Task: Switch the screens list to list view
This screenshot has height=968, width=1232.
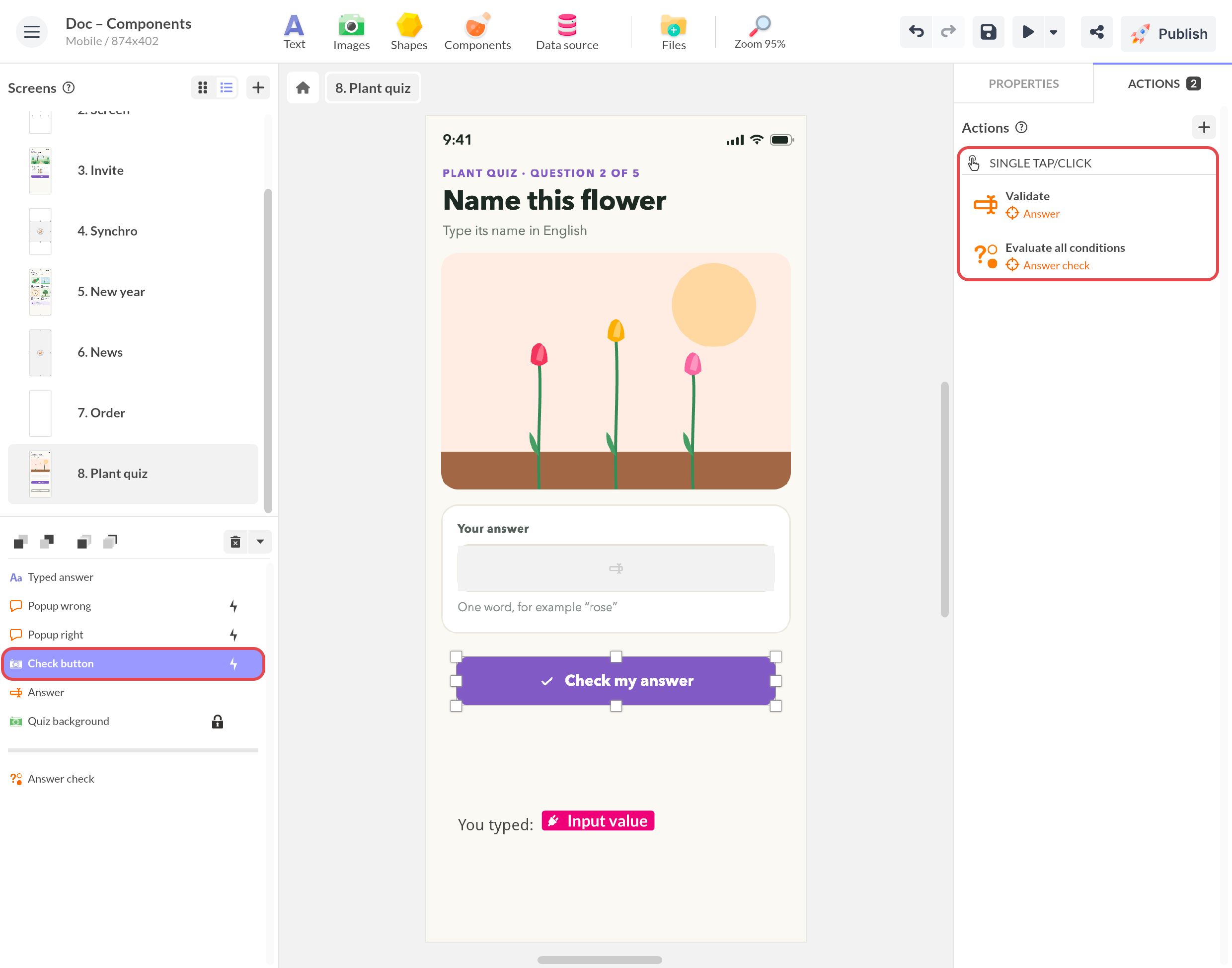Action: (227, 88)
